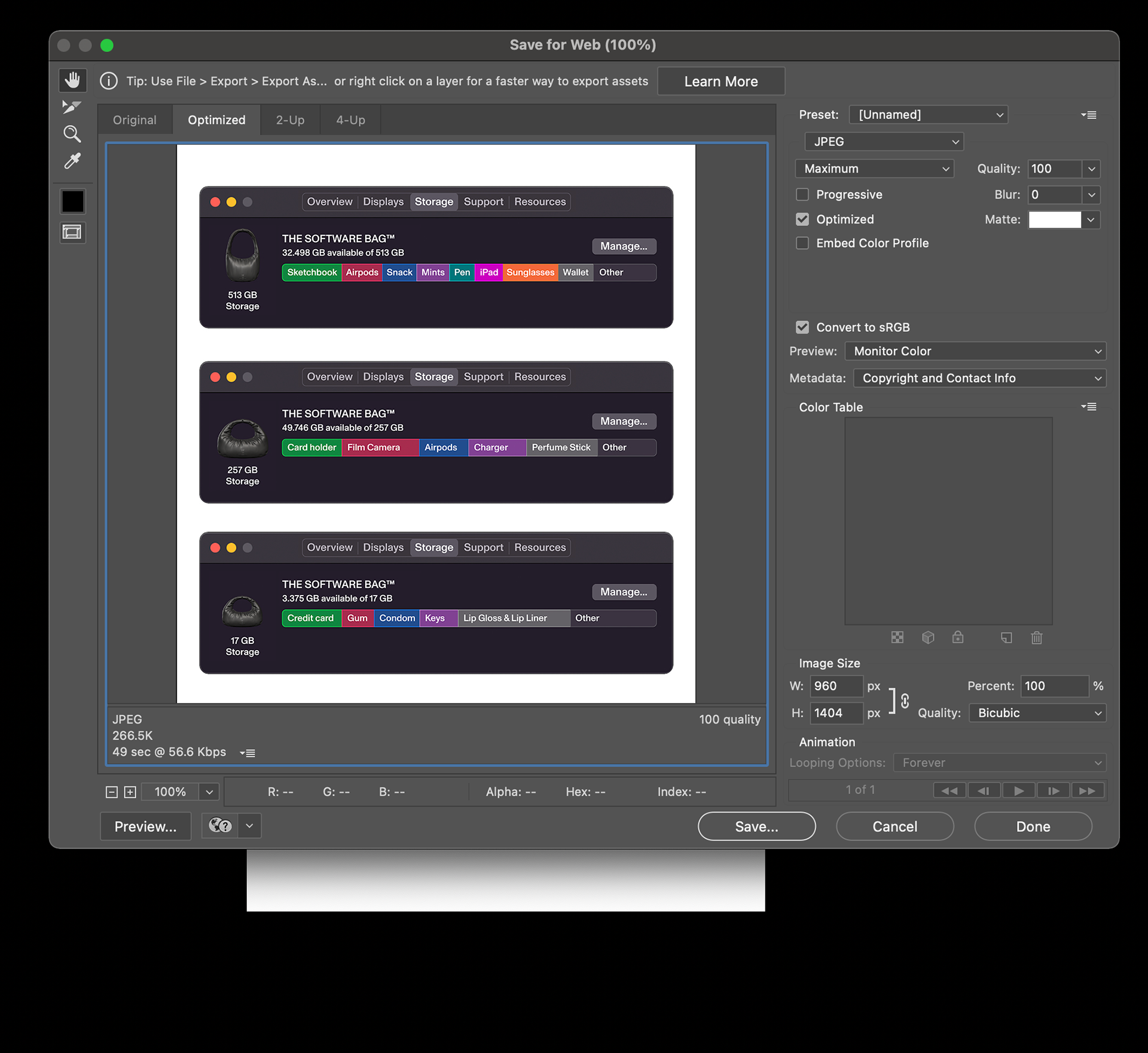This screenshot has width=1148, height=1053.
Task: Click the constrain proportions link icon
Action: 905,700
